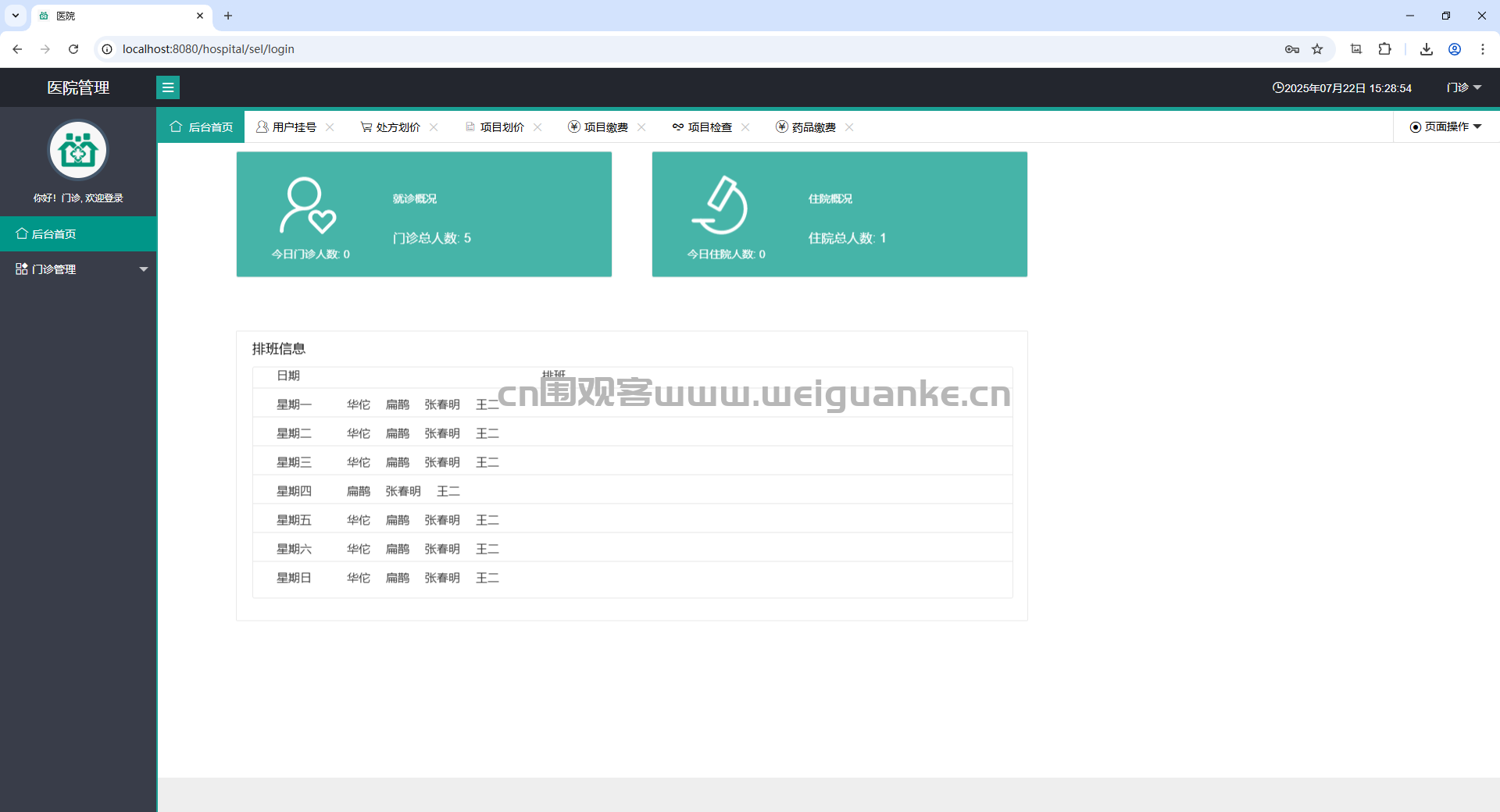Click the 星期一 schedule row label

pyautogui.click(x=294, y=404)
